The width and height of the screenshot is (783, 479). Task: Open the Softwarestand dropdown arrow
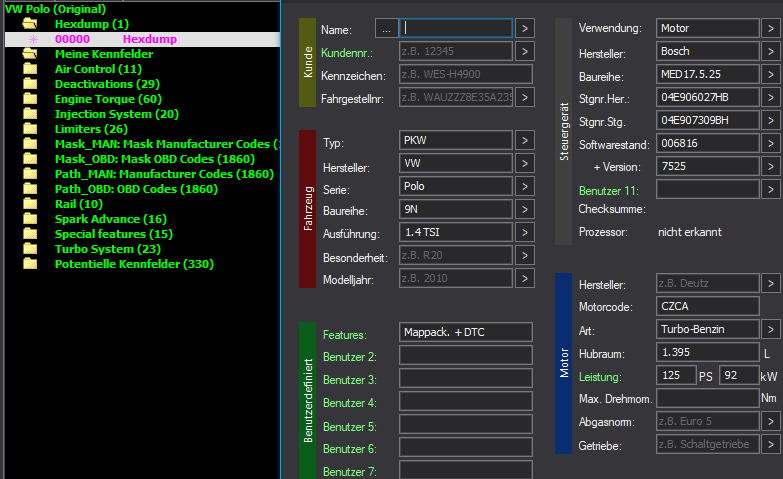click(771, 143)
